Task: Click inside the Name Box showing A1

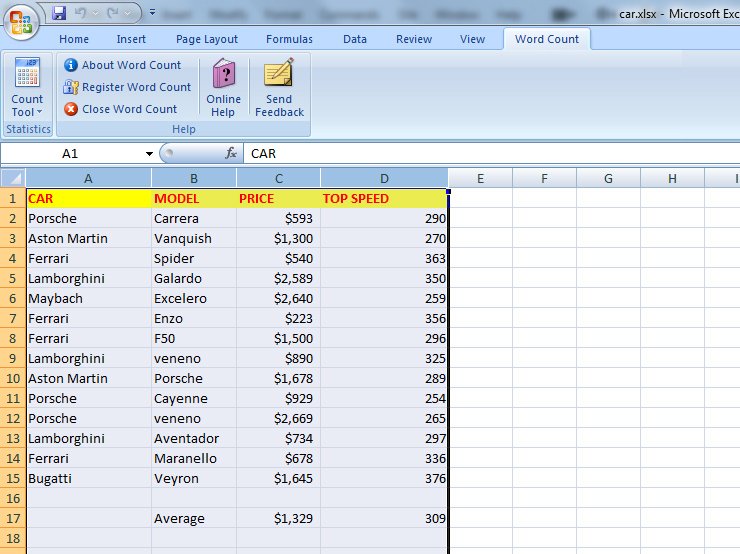Action: click(x=71, y=153)
